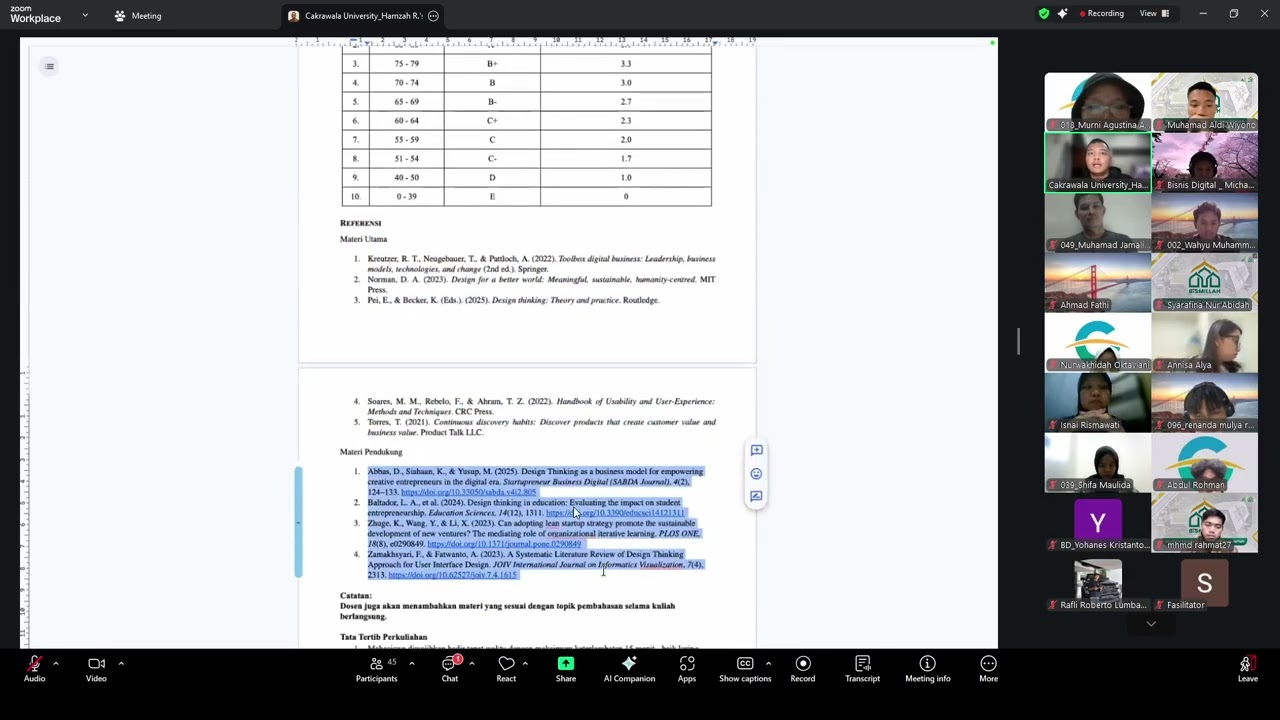Select the 049_Muhamad Jamal participant video
1280x720 pixels.
tap(1098, 222)
